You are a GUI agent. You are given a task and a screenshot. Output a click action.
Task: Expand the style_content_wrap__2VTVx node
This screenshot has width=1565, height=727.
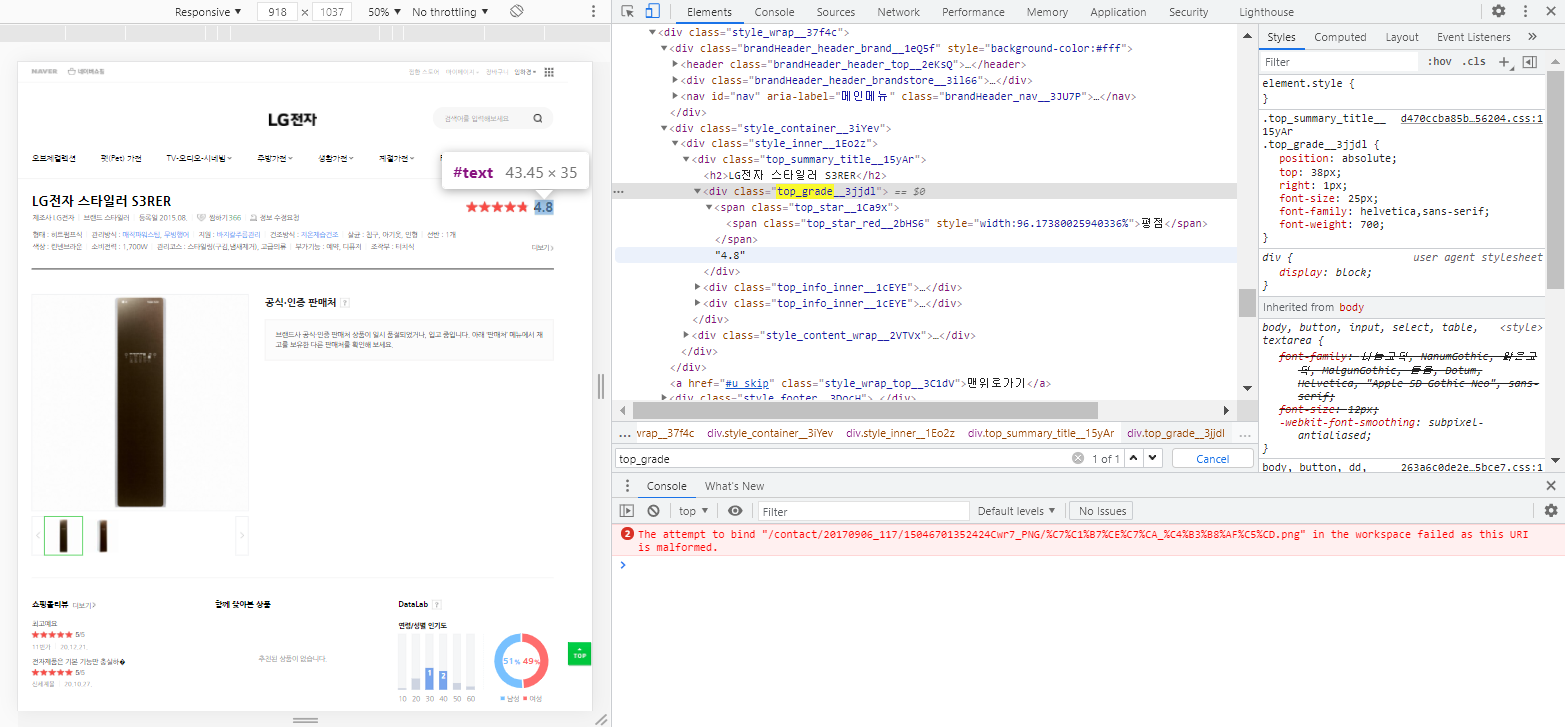tap(687, 335)
